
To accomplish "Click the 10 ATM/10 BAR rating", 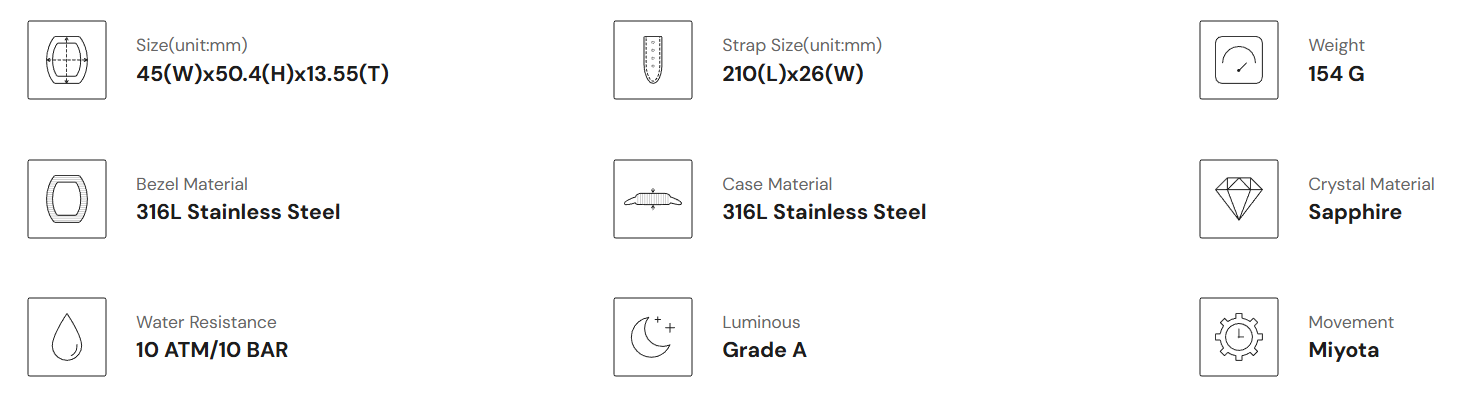I will pos(212,350).
